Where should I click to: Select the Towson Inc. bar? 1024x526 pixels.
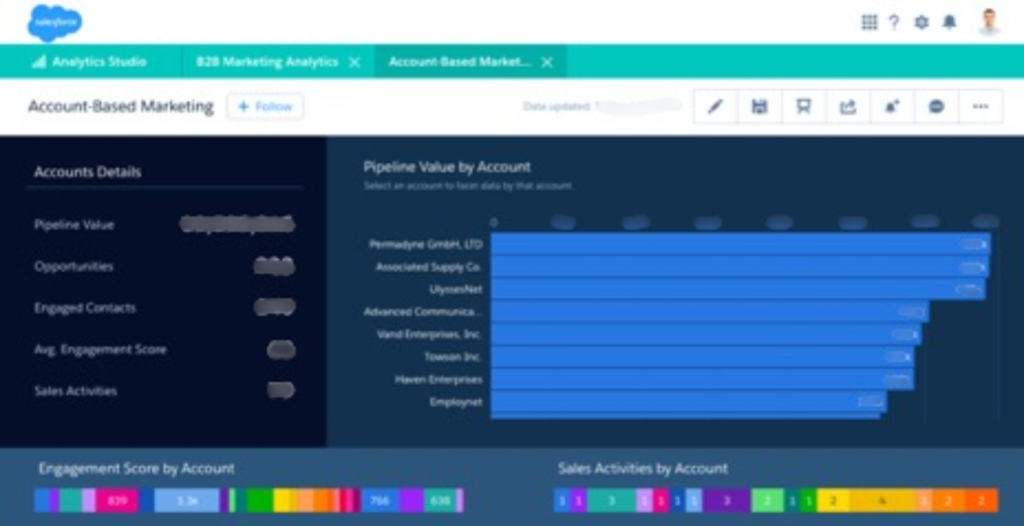703,357
